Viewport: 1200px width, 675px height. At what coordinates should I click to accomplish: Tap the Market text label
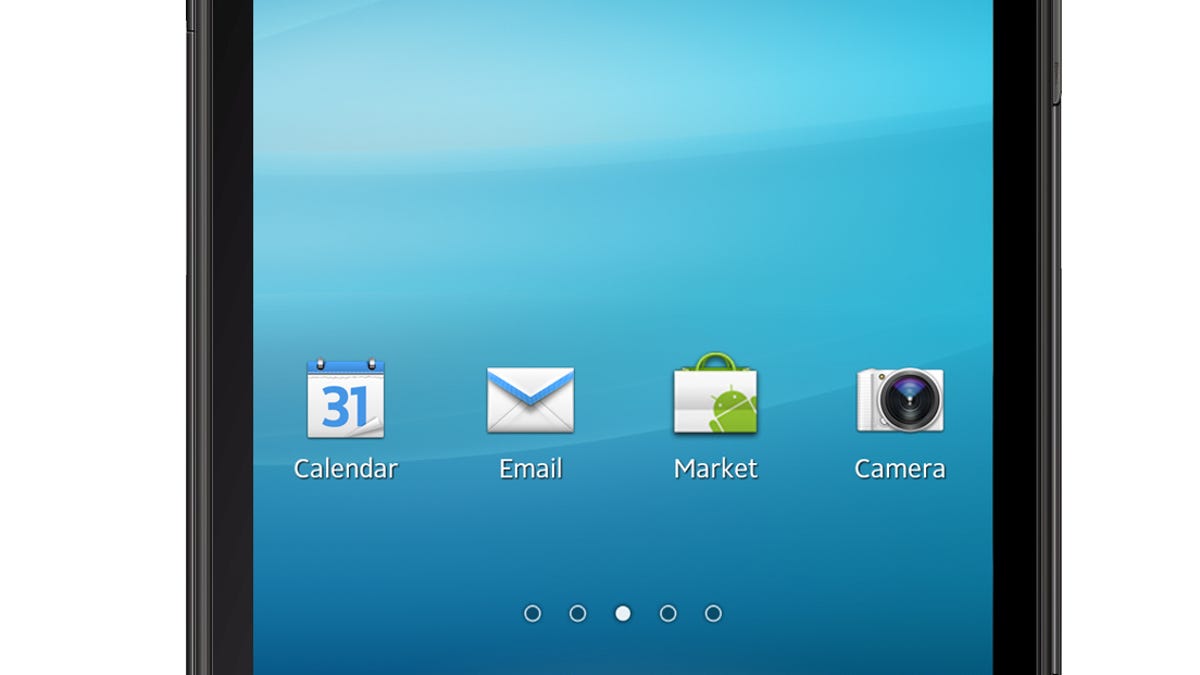[715, 468]
